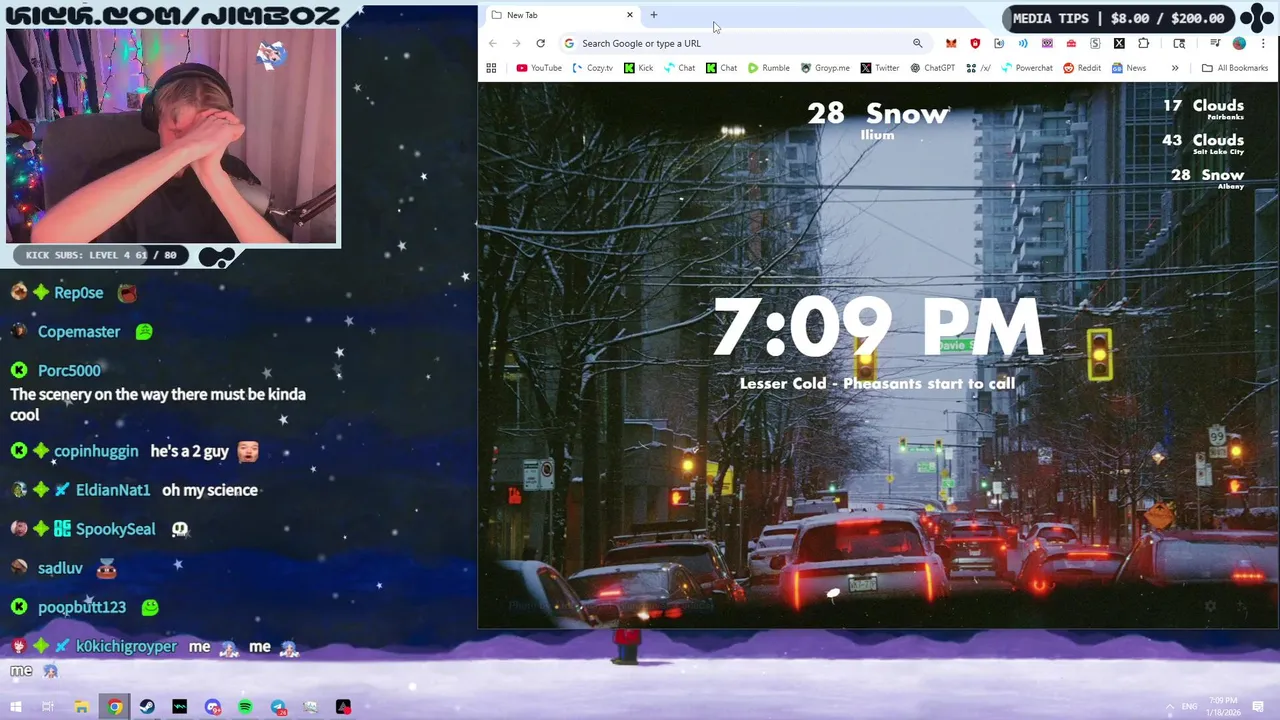Select the New Tab browser tab
1280x720 pixels.
pos(561,15)
